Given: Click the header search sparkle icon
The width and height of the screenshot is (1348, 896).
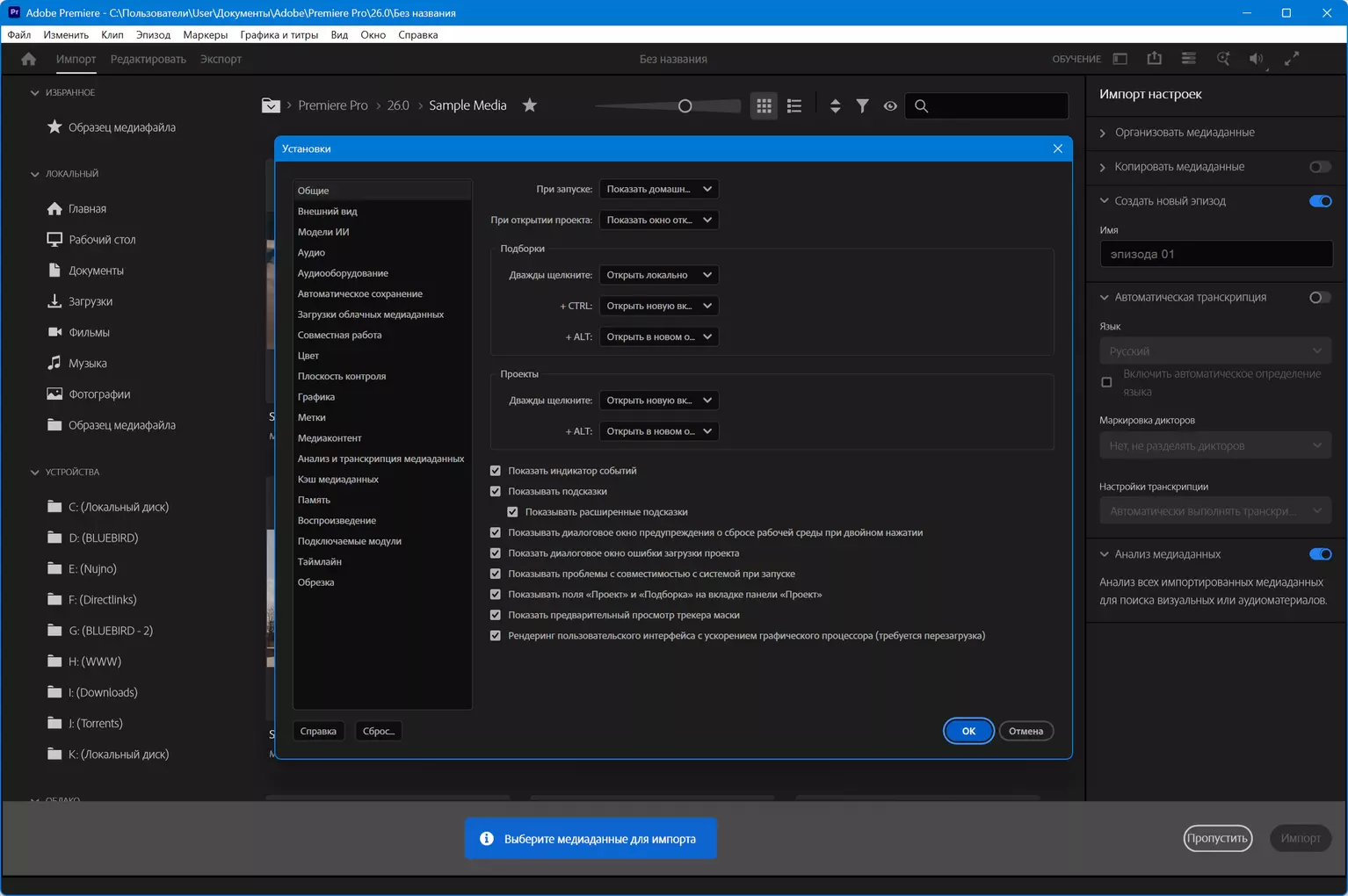Looking at the screenshot, I should [1222, 59].
